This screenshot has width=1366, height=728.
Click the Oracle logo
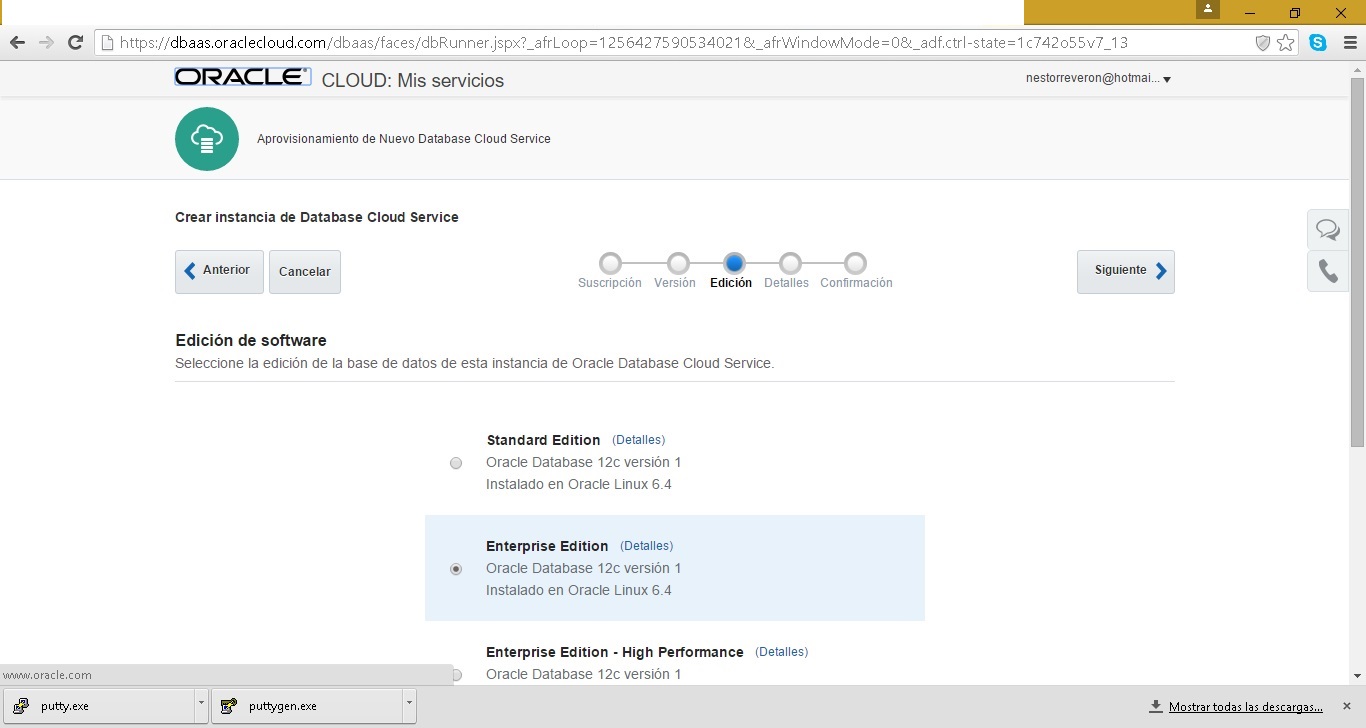coord(242,78)
